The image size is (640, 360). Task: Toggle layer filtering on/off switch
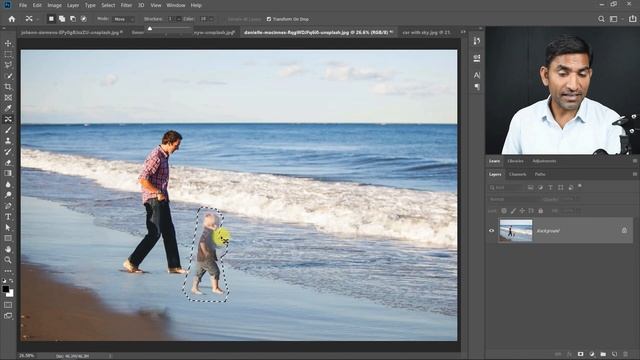(x=580, y=186)
